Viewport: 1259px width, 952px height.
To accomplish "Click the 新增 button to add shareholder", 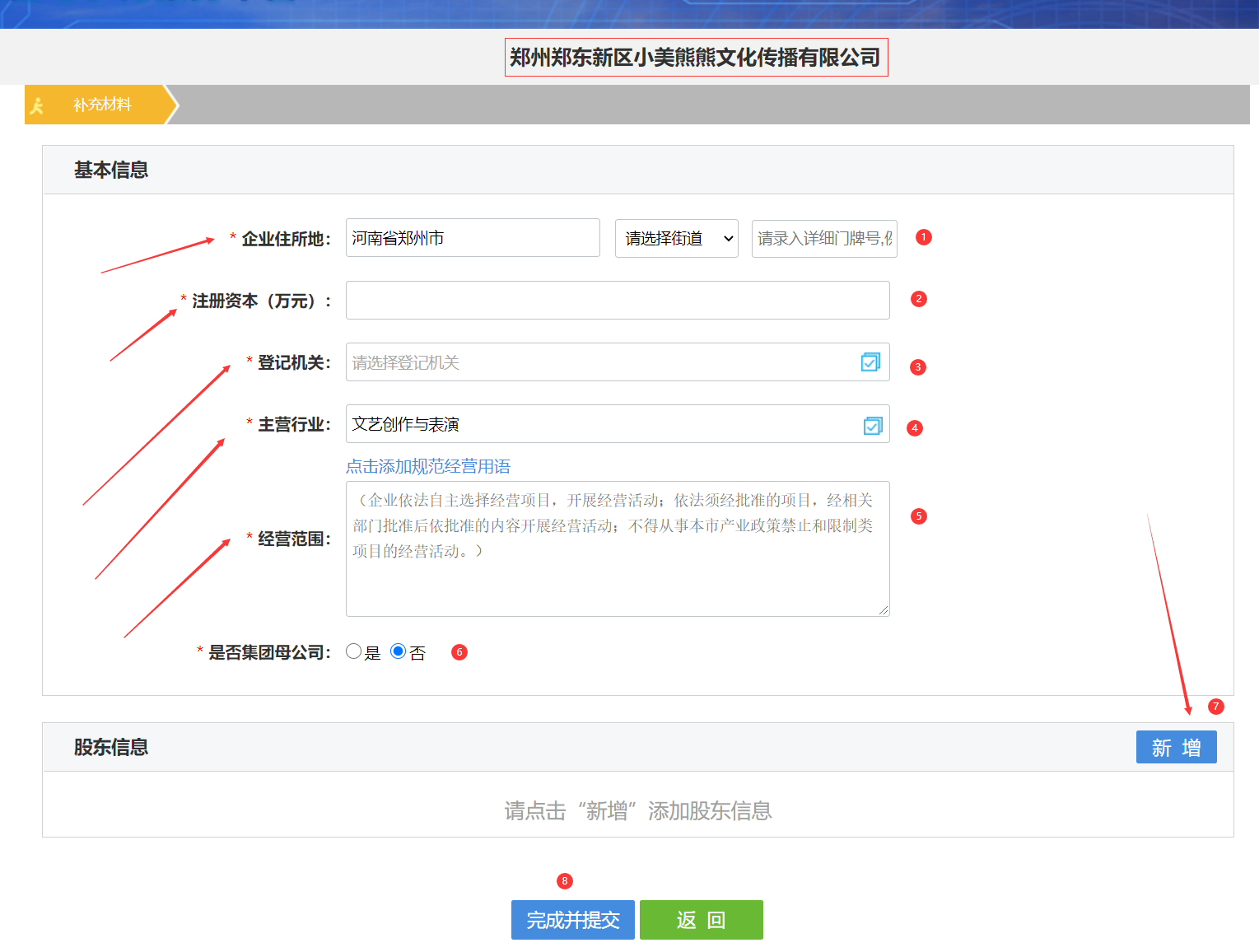I will 1176,747.
